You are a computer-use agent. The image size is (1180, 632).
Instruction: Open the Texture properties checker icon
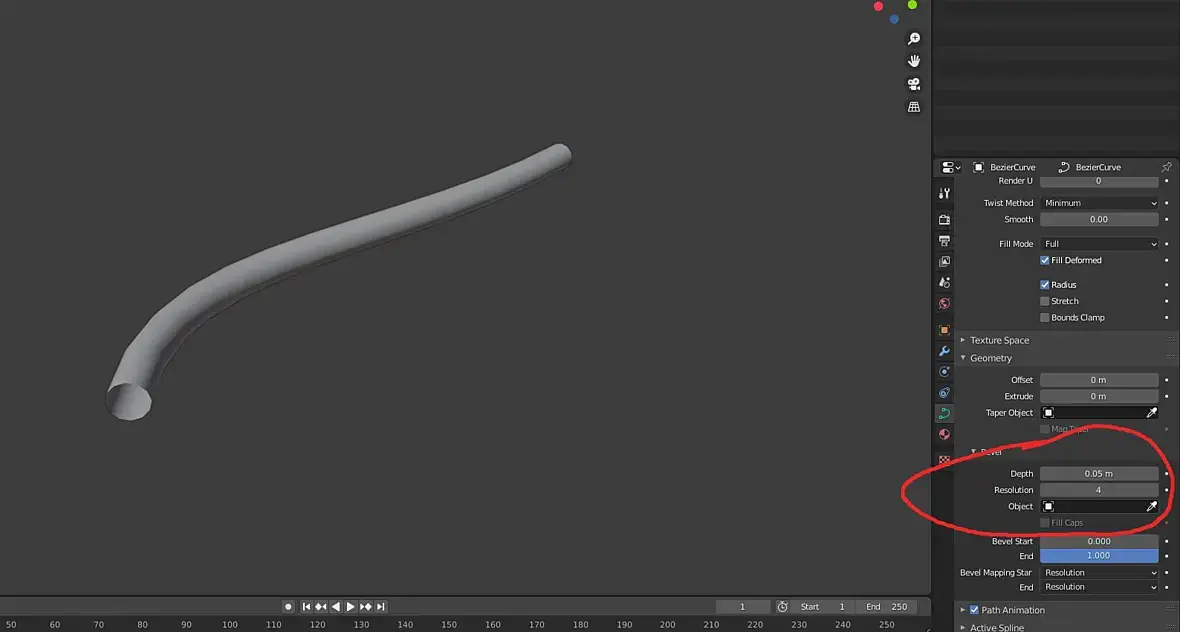click(x=944, y=459)
